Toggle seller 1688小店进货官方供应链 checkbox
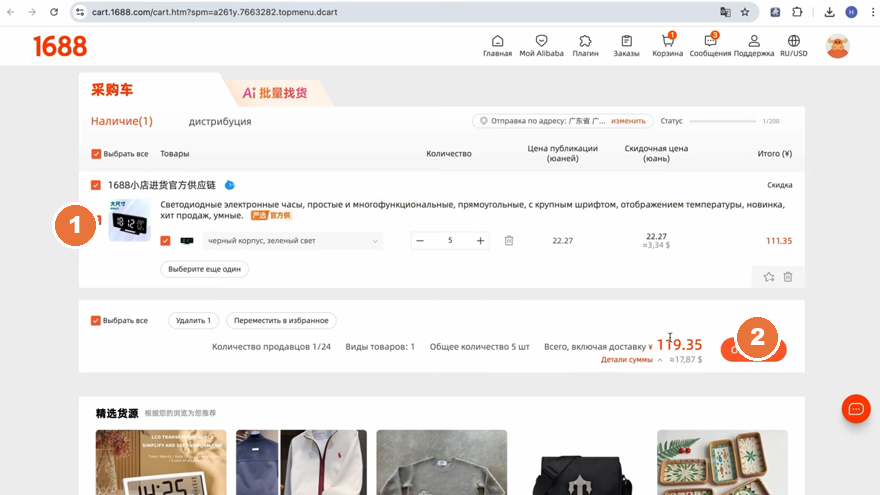Screen dimensions: 880x495 click(96, 185)
